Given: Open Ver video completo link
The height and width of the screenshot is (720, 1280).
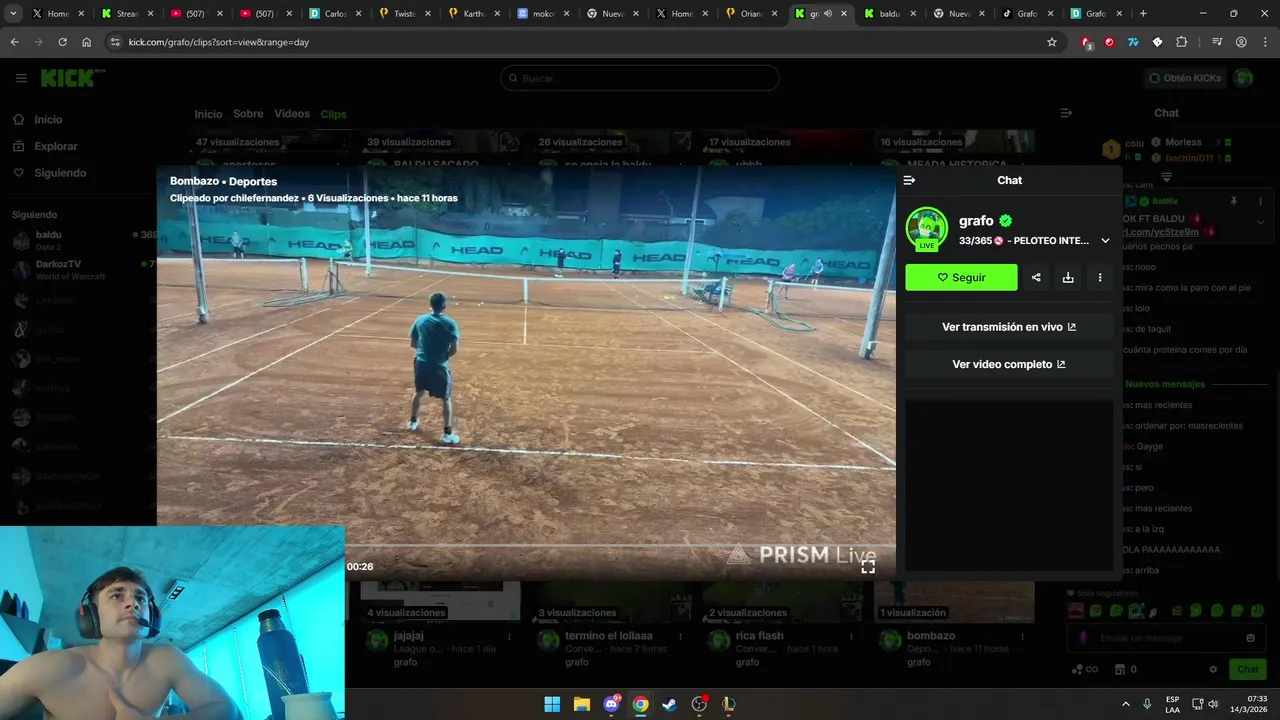Looking at the screenshot, I should tap(1009, 364).
